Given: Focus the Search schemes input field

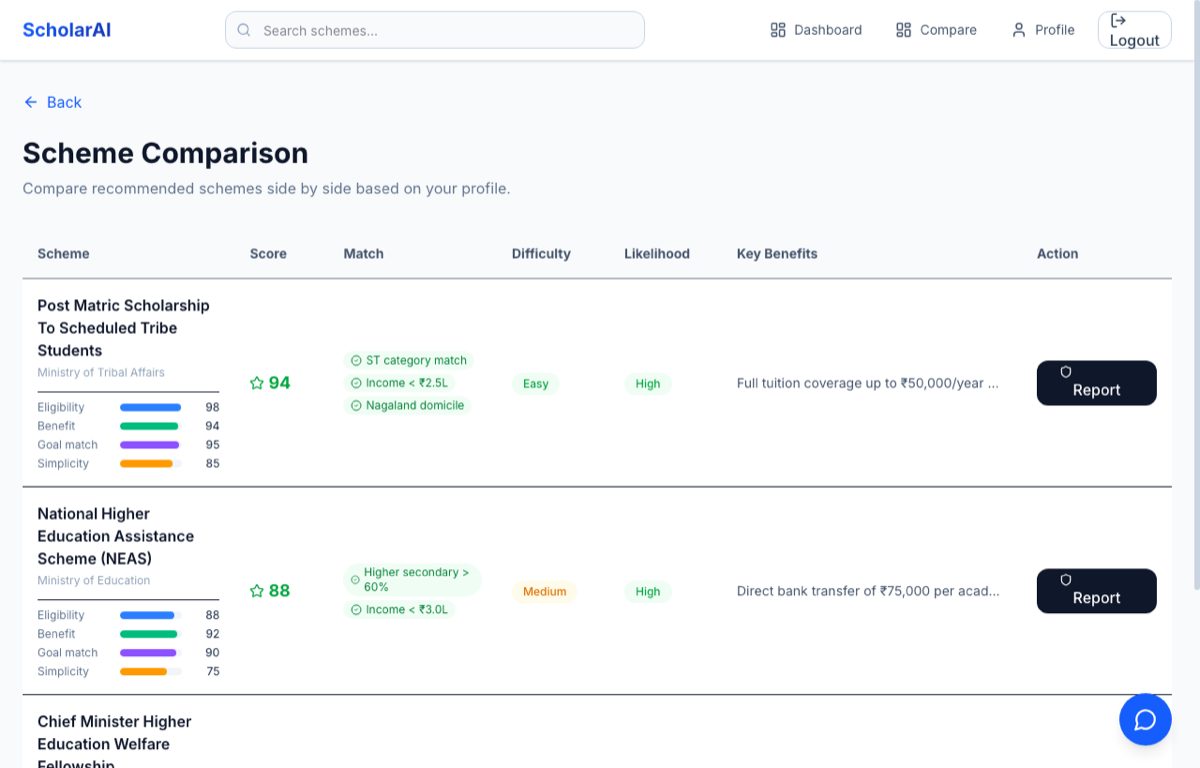Looking at the screenshot, I should [x=435, y=30].
